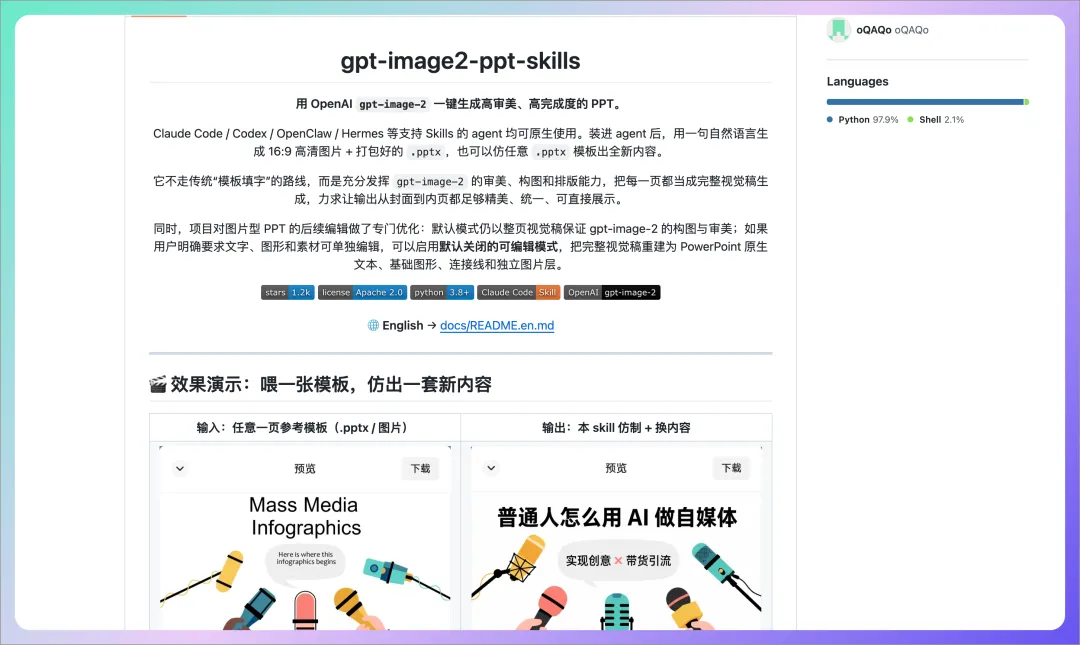Click the Languages heading

(858, 81)
